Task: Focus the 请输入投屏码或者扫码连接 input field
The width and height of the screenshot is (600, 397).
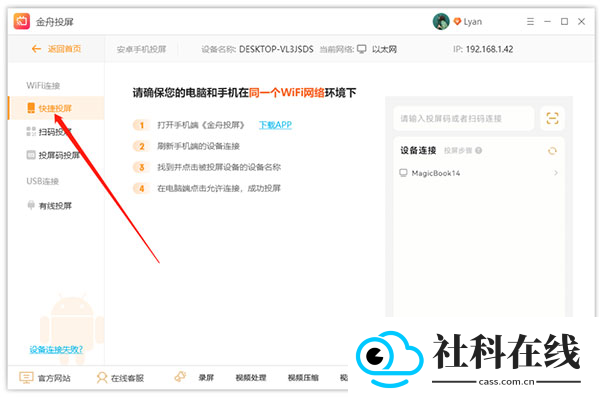Action: (464, 118)
